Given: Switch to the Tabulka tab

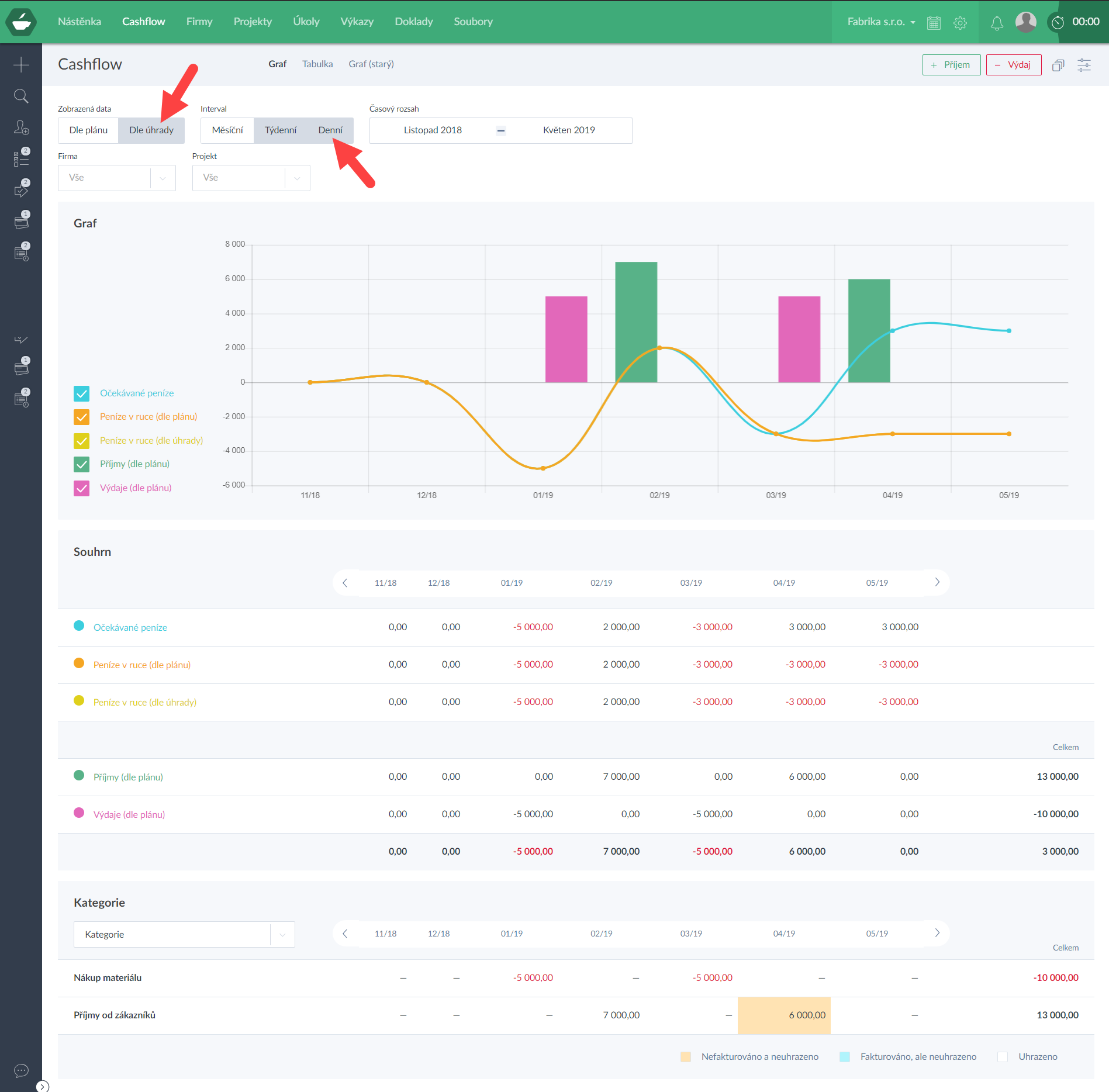Looking at the screenshot, I should coord(317,64).
